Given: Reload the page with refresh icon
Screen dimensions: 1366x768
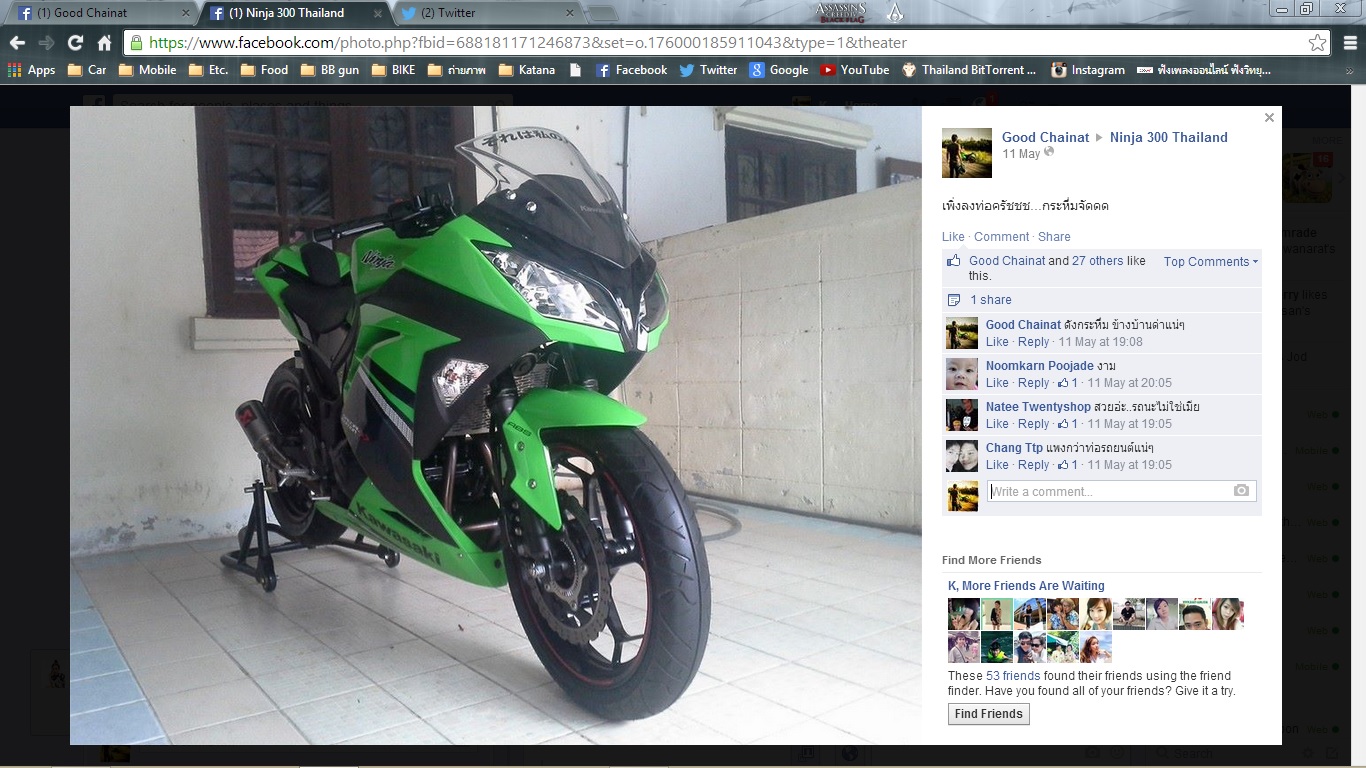Looking at the screenshot, I should coord(75,43).
